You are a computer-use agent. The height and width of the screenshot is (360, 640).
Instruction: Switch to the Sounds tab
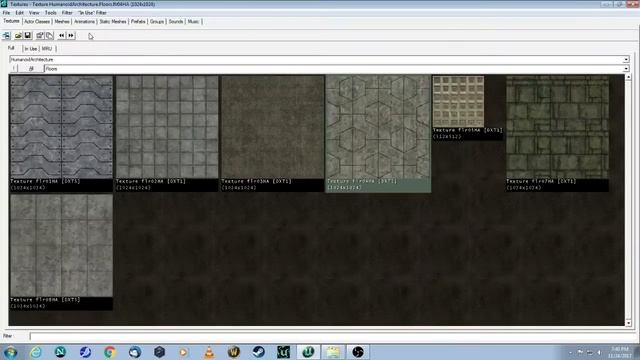click(x=176, y=22)
